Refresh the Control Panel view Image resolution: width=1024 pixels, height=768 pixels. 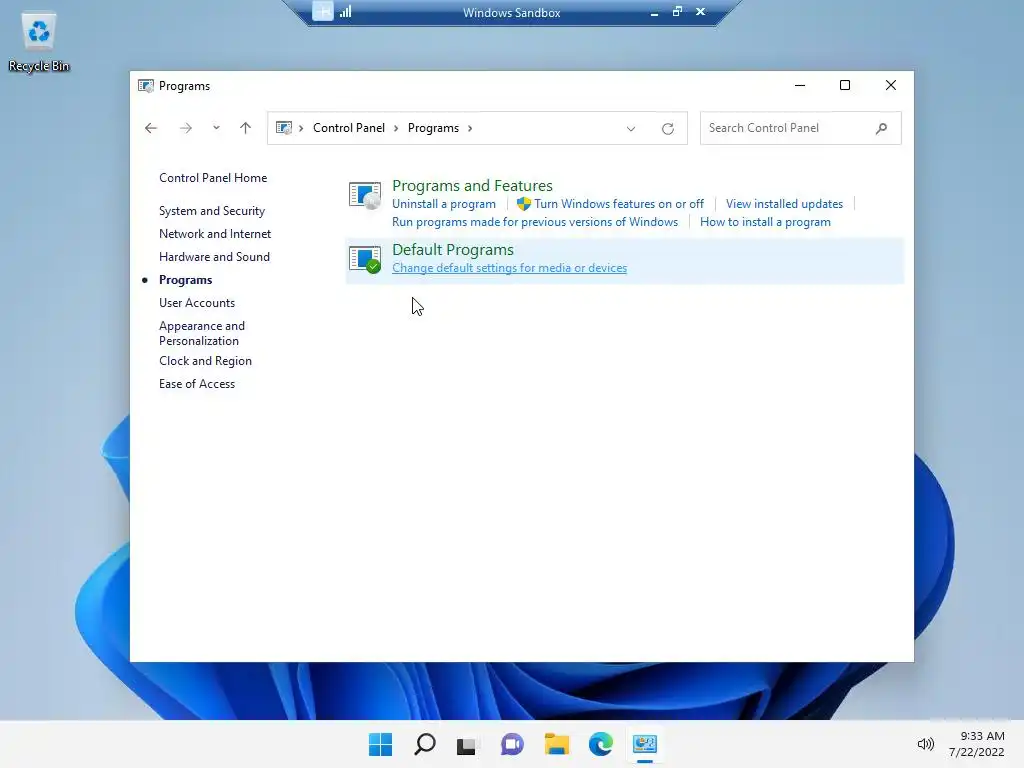(x=667, y=129)
